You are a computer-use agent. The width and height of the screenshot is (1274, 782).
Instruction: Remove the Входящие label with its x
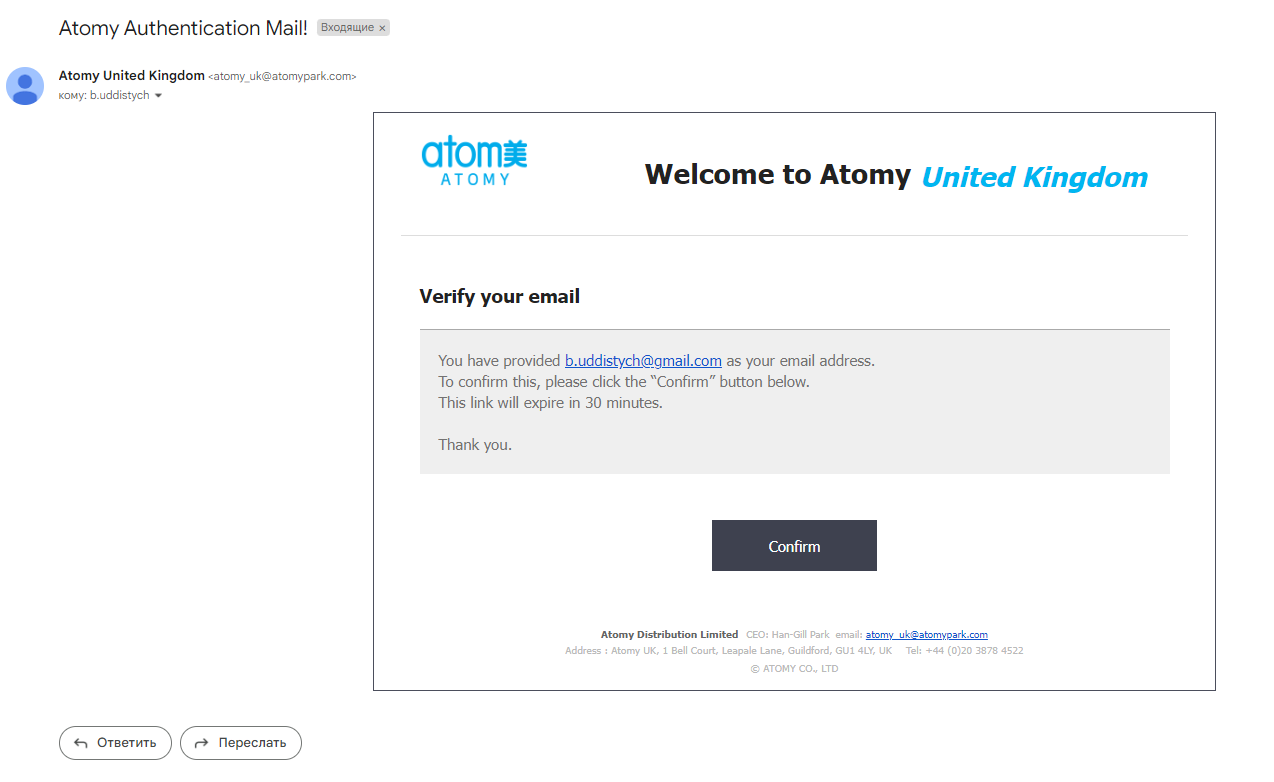click(x=382, y=28)
